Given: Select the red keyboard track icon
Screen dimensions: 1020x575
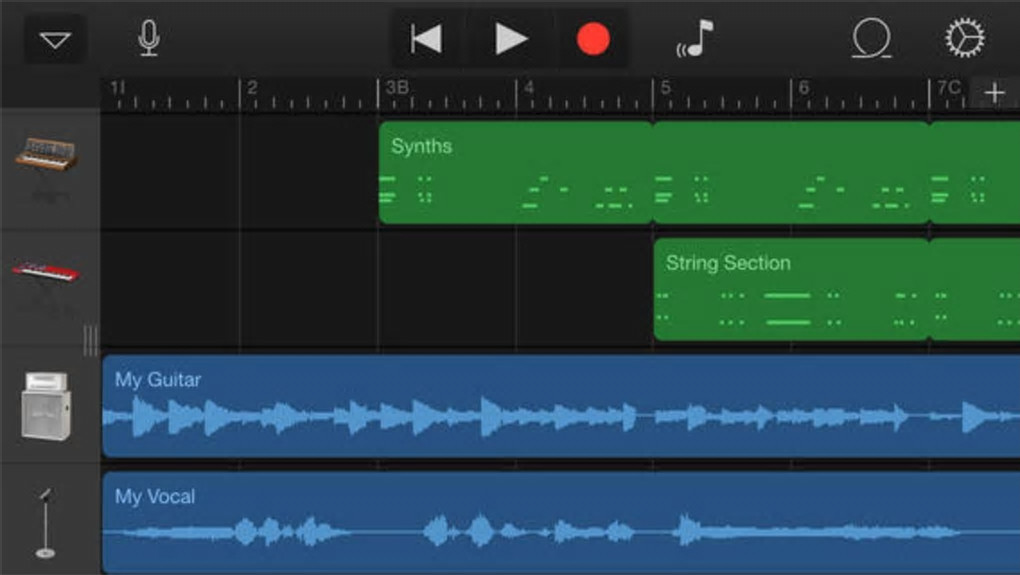Looking at the screenshot, I should pos(46,271).
